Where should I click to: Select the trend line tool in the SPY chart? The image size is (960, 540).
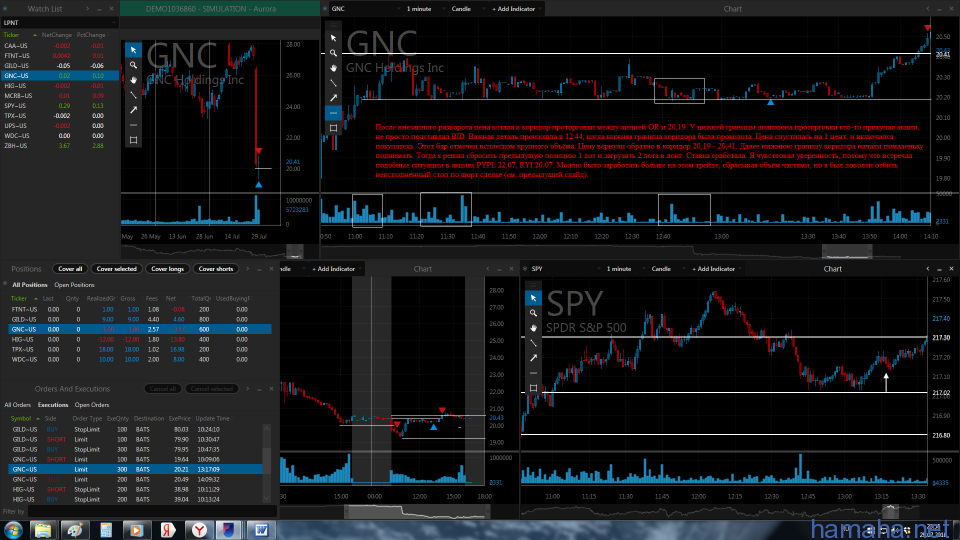[533, 342]
